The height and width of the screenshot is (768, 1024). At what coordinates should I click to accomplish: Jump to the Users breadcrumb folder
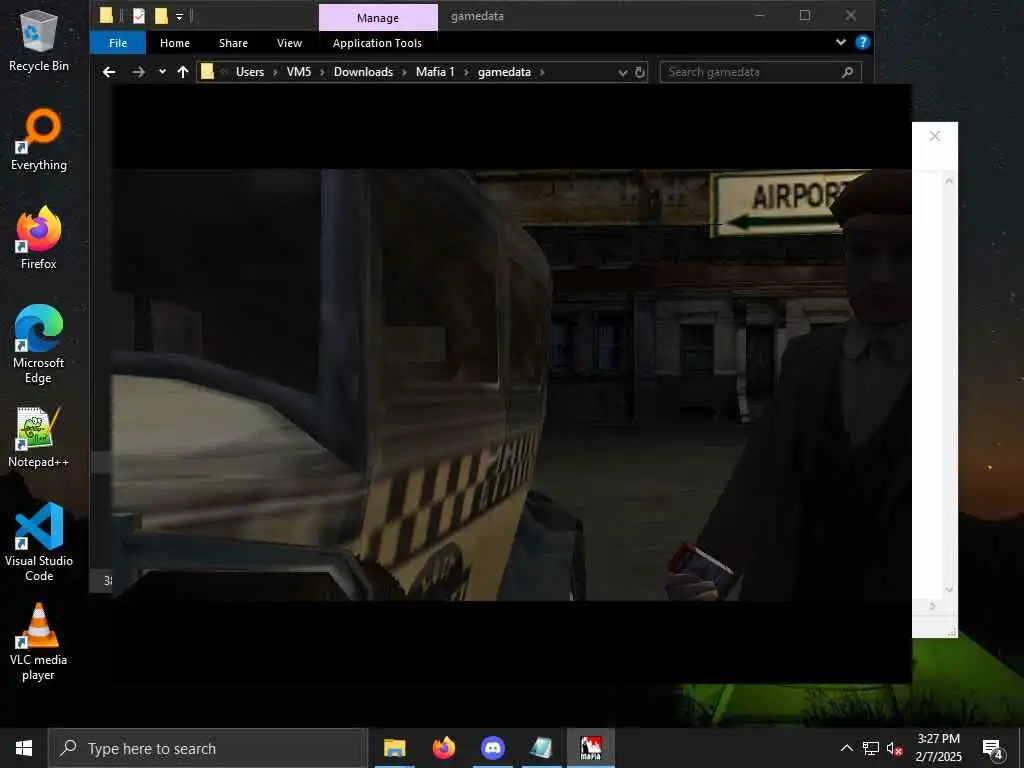pos(249,72)
